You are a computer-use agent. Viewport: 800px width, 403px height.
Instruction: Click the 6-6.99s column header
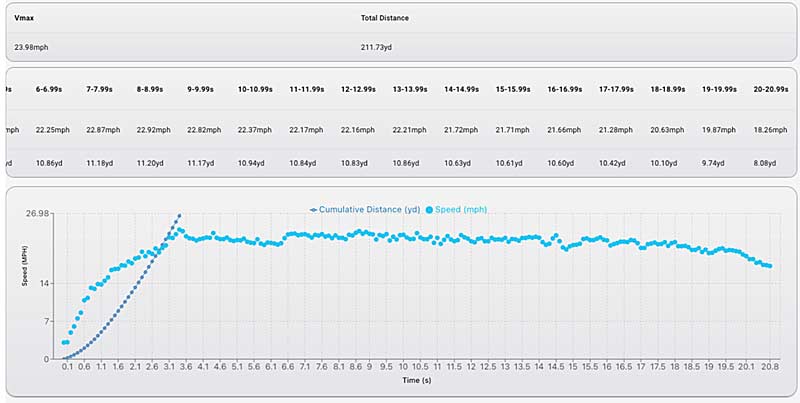point(49,89)
